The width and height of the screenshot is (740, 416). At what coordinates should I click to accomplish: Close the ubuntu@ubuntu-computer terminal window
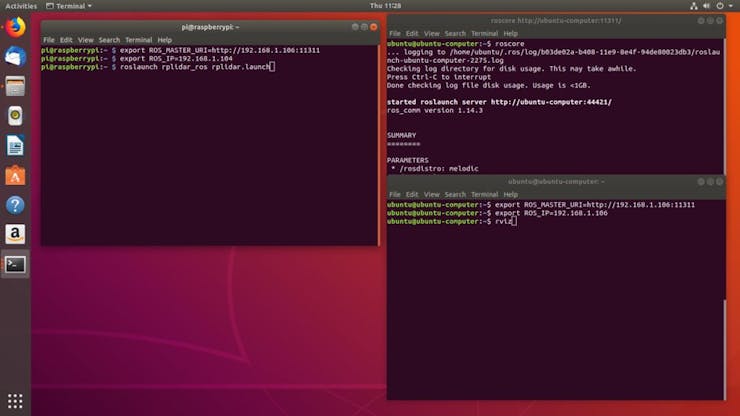719,182
